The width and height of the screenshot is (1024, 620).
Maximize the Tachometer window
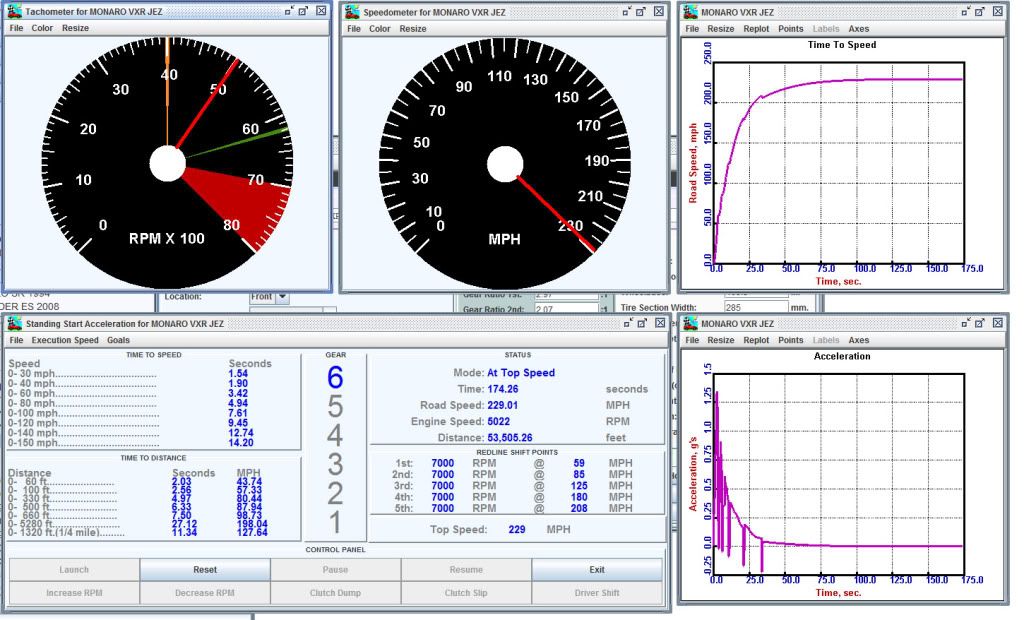click(x=304, y=11)
